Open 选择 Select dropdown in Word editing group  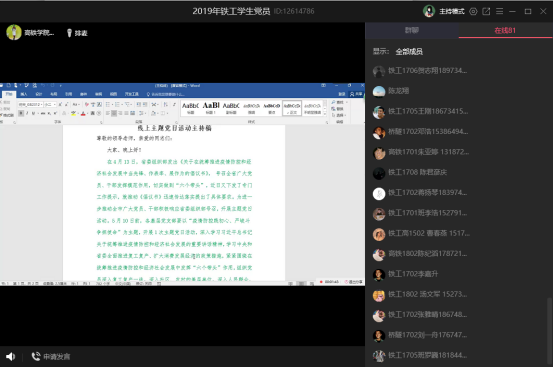tap(338, 115)
